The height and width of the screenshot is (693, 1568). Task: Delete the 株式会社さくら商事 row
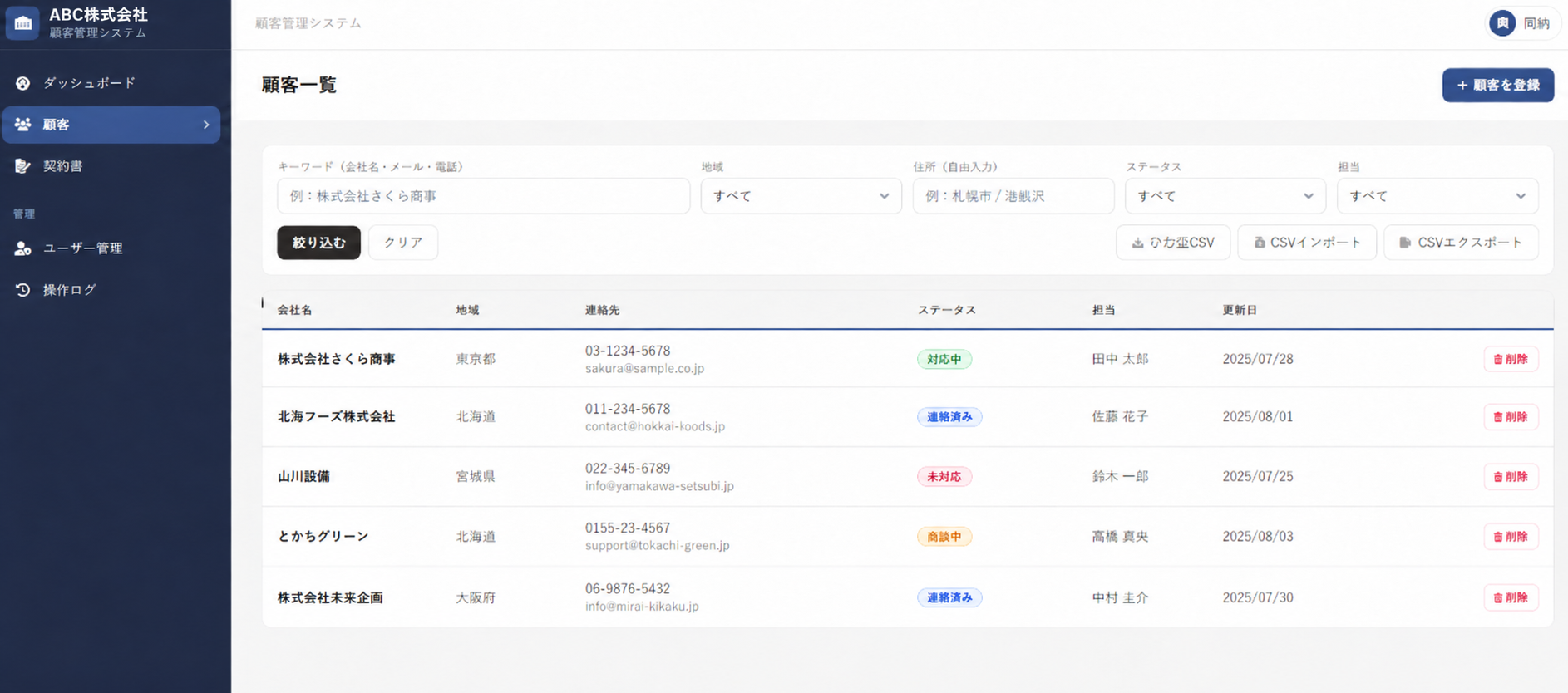tap(1511, 359)
